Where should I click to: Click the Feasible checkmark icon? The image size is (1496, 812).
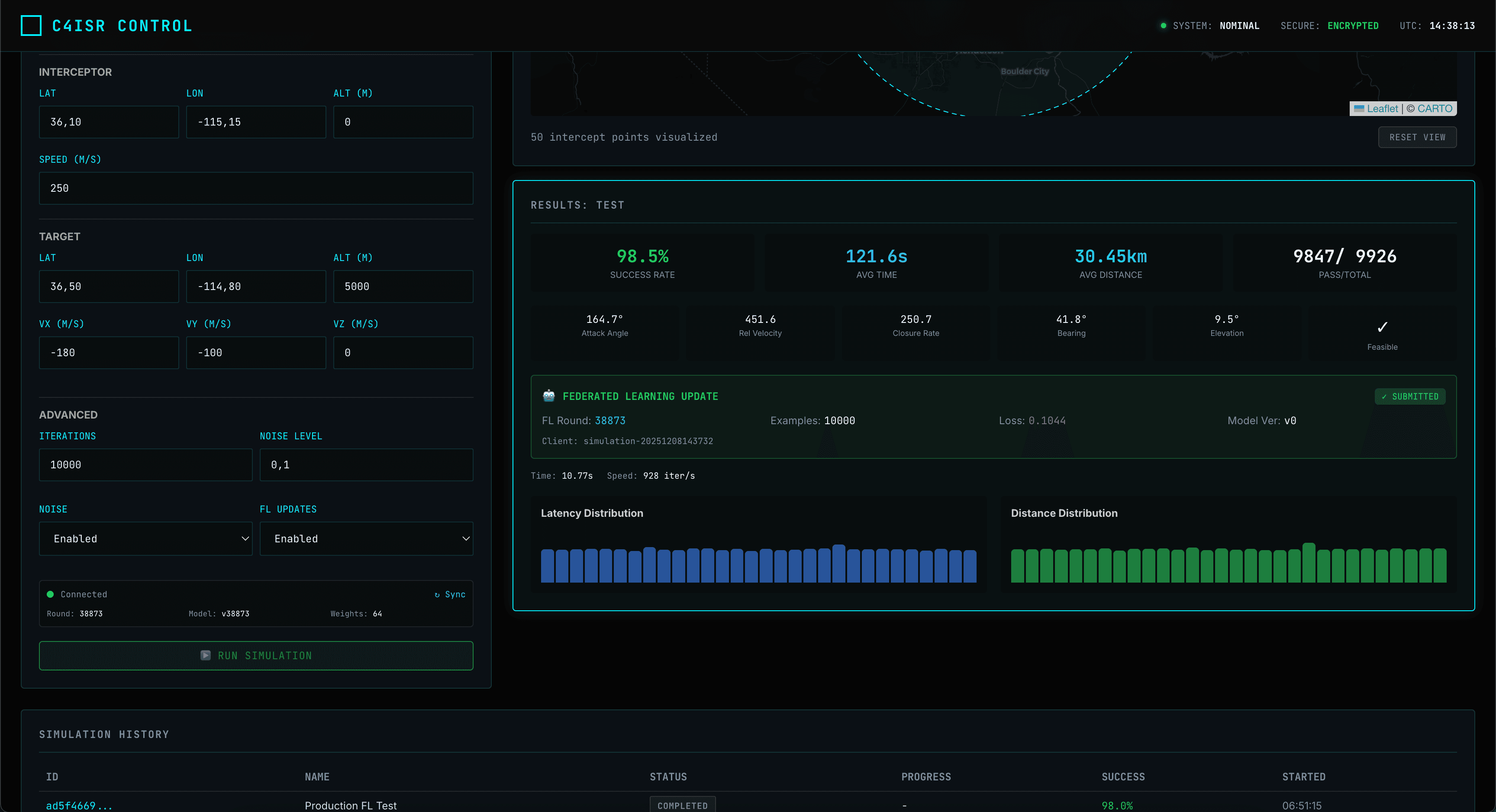[1383, 326]
